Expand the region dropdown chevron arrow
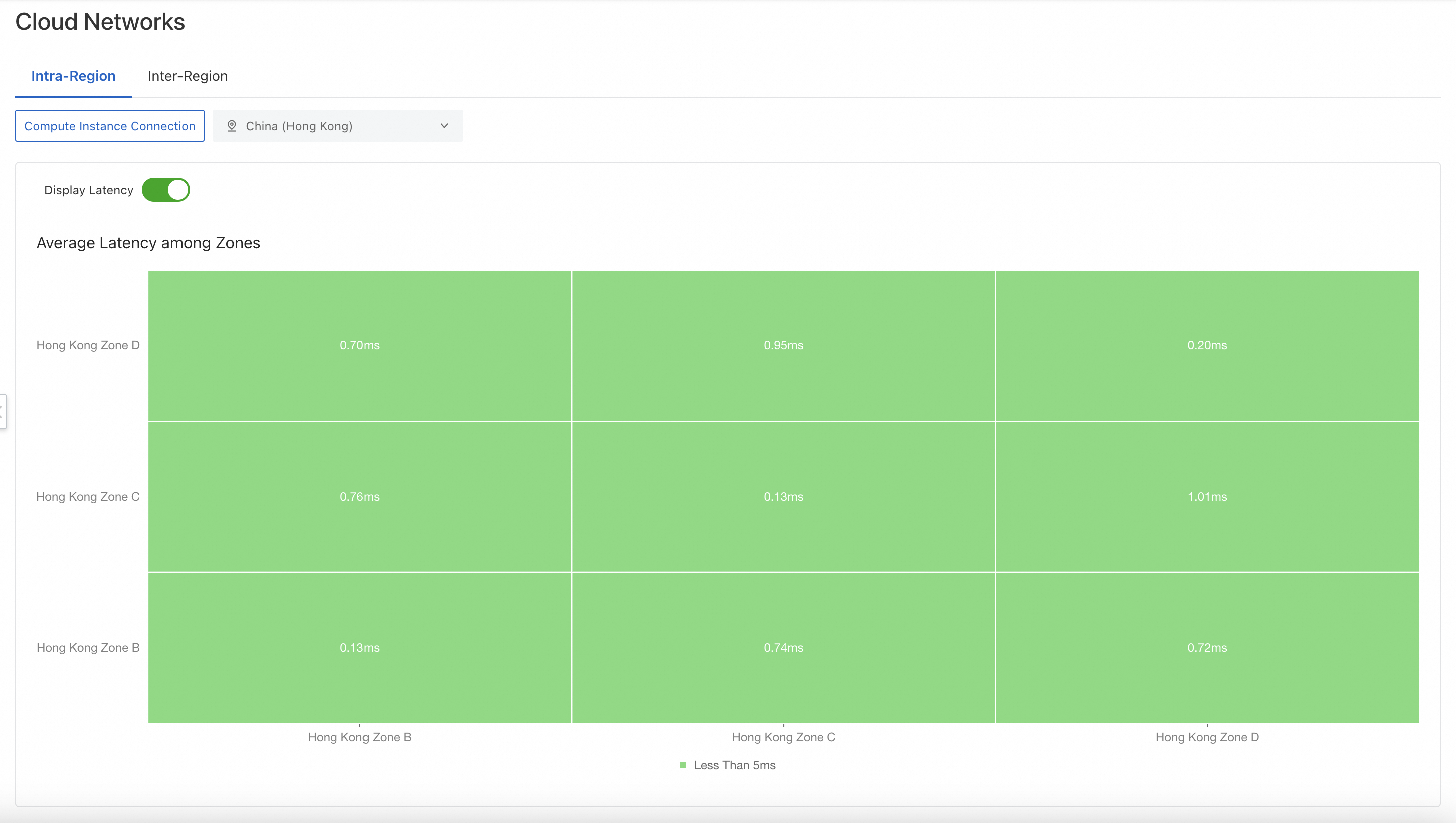Image resolution: width=1456 pixels, height=823 pixels. coord(444,125)
